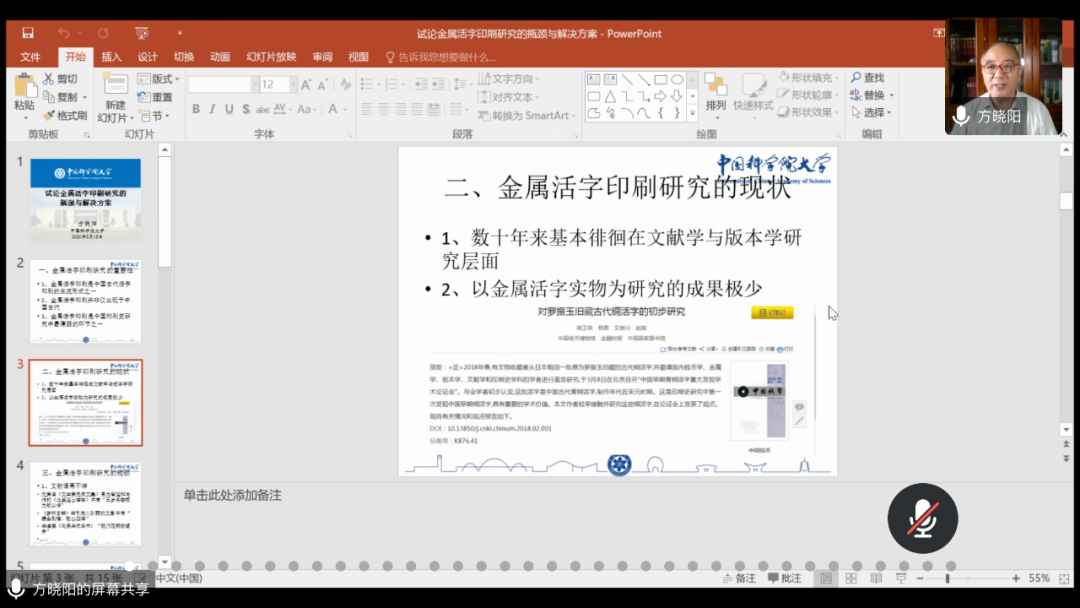Click the Save icon in quick access toolbar
The height and width of the screenshot is (608, 1080).
(27, 33)
